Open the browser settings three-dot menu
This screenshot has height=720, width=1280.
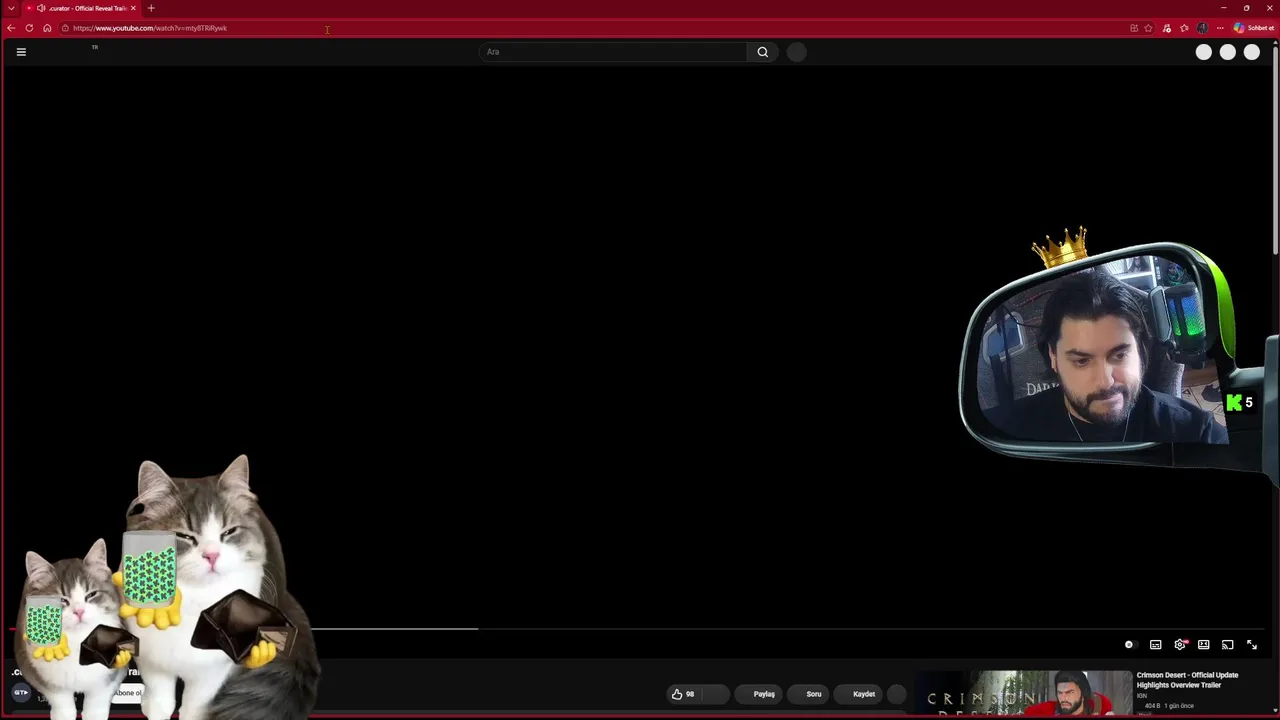coord(1220,28)
